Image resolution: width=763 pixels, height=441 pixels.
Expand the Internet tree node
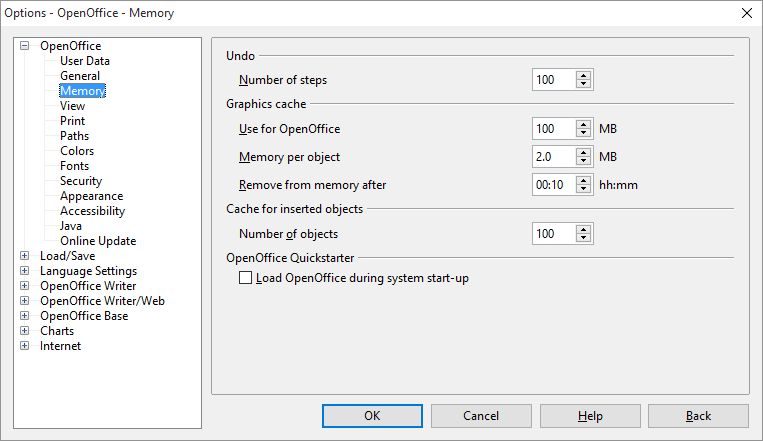point(24,346)
